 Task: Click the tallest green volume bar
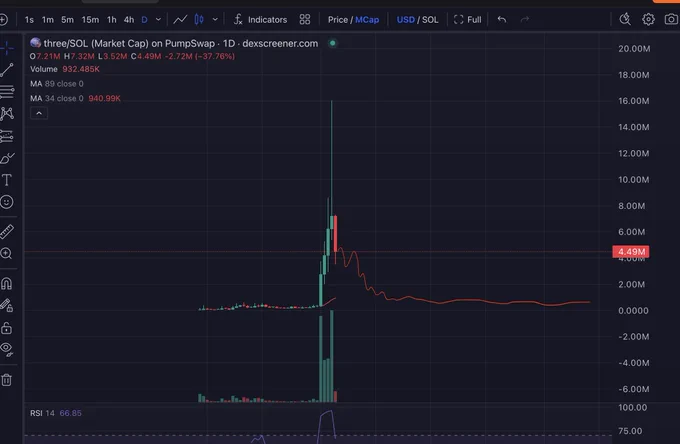pyautogui.click(x=332, y=356)
